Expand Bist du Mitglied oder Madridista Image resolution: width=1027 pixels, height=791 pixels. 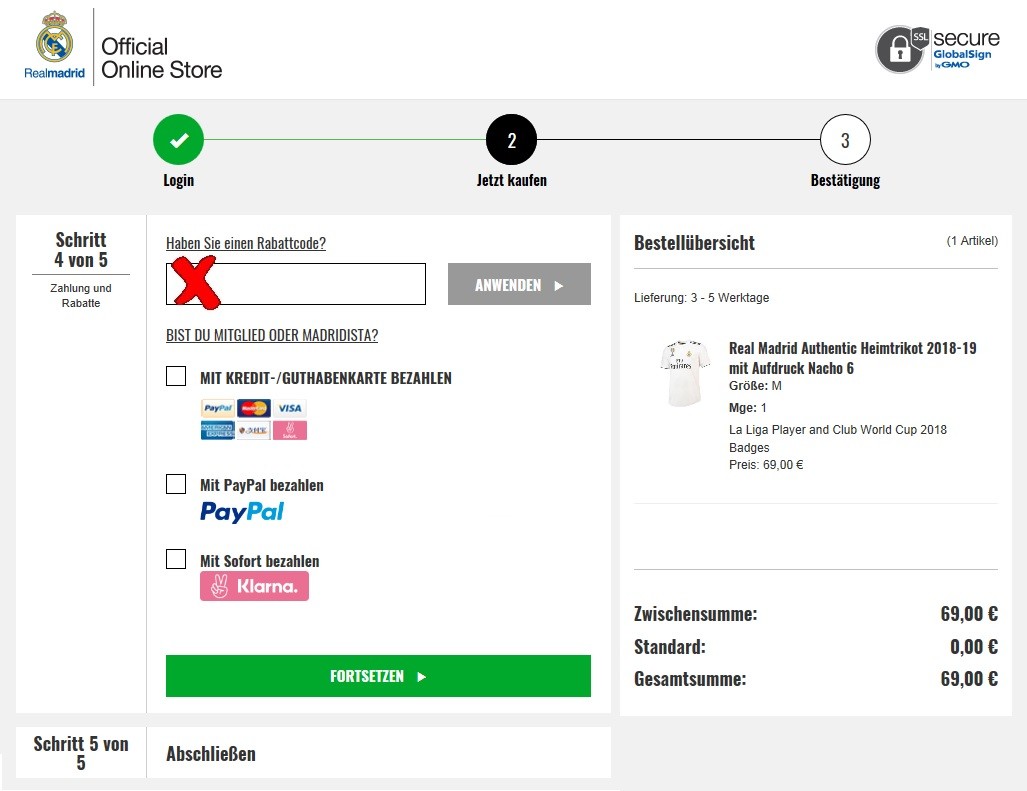coord(272,335)
